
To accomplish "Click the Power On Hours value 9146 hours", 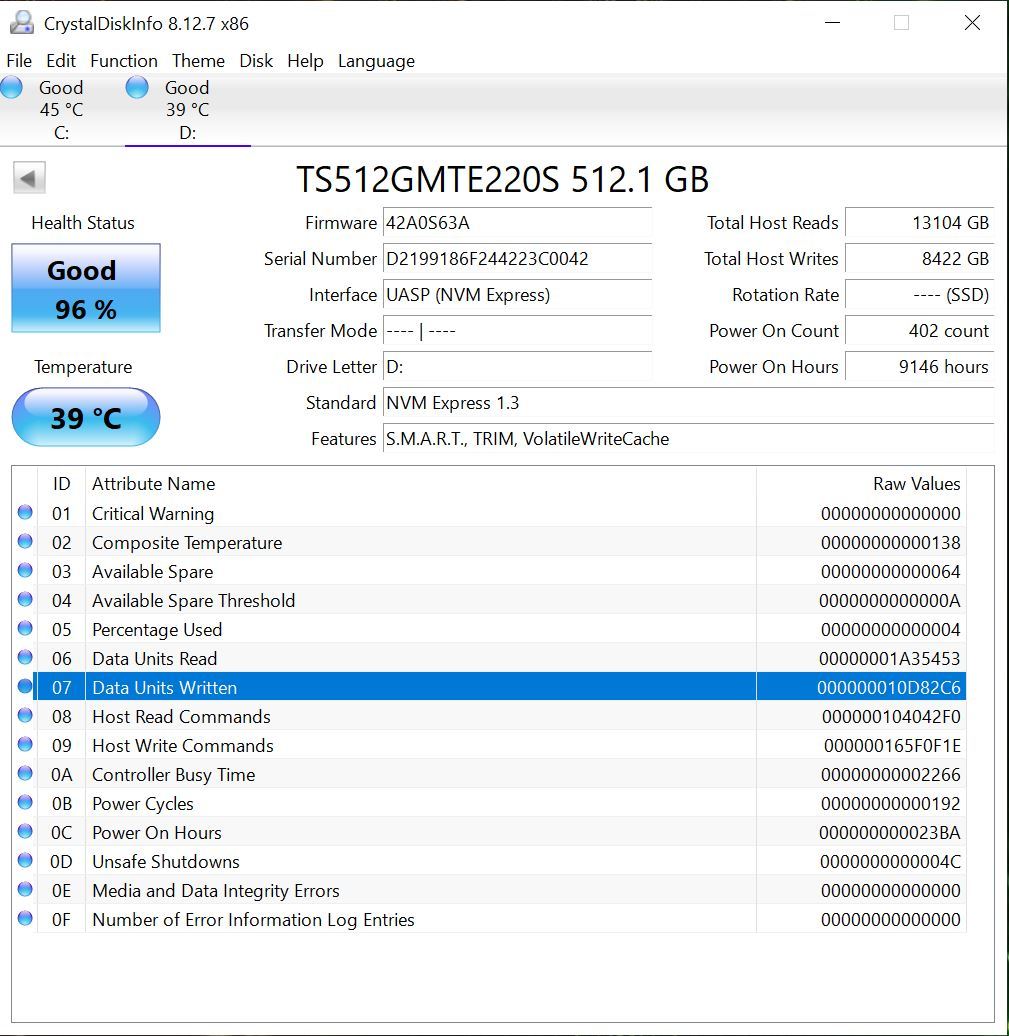I will (920, 367).
